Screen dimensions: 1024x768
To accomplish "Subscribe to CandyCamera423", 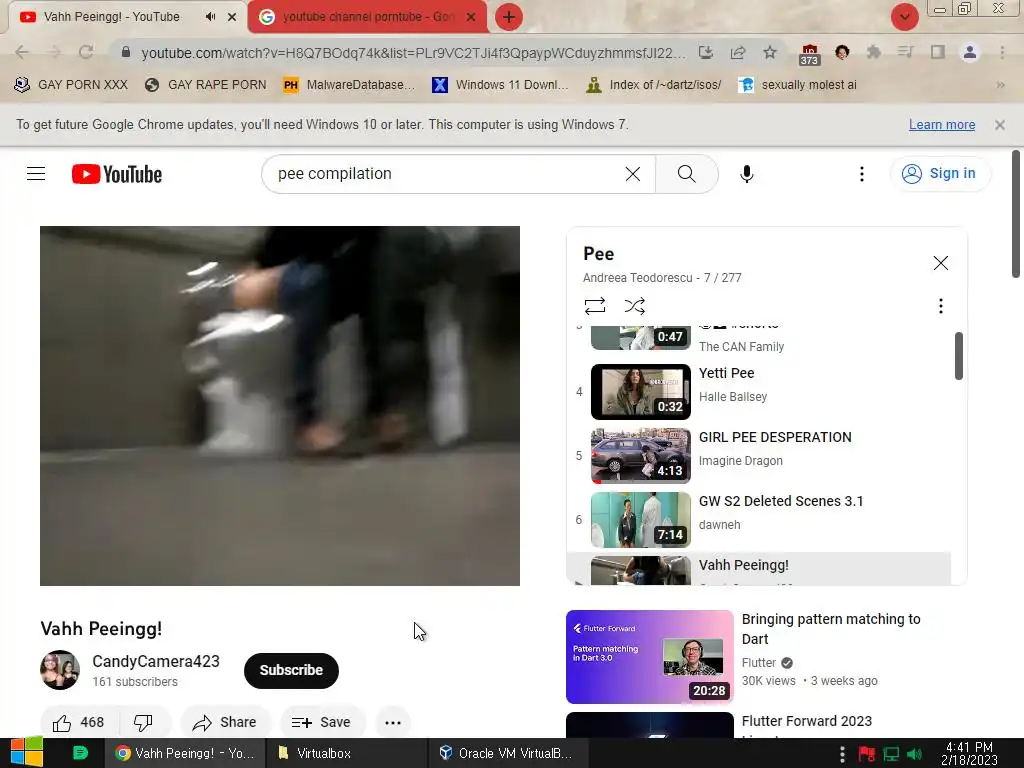I will click(x=291, y=670).
